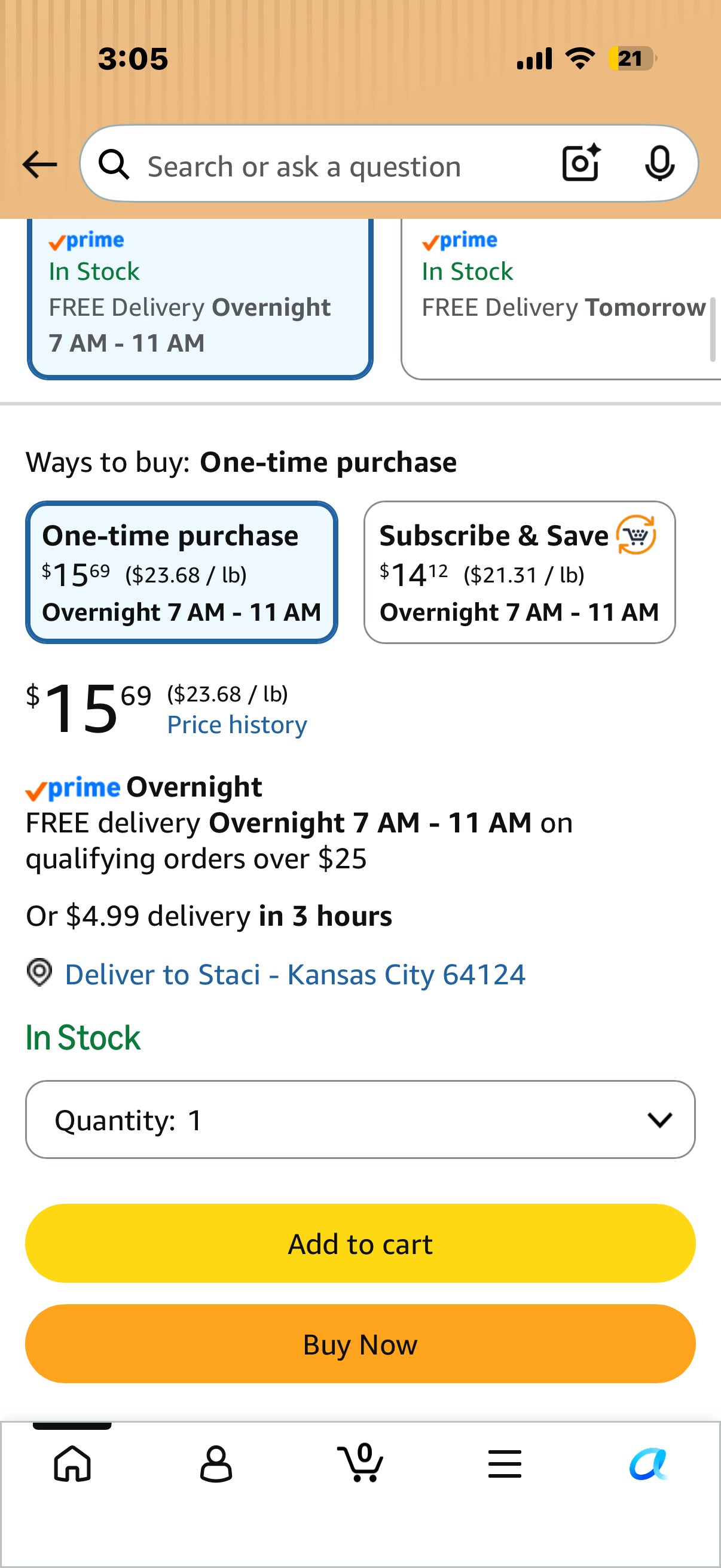Select Subscribe & Save option

(520, 572)
